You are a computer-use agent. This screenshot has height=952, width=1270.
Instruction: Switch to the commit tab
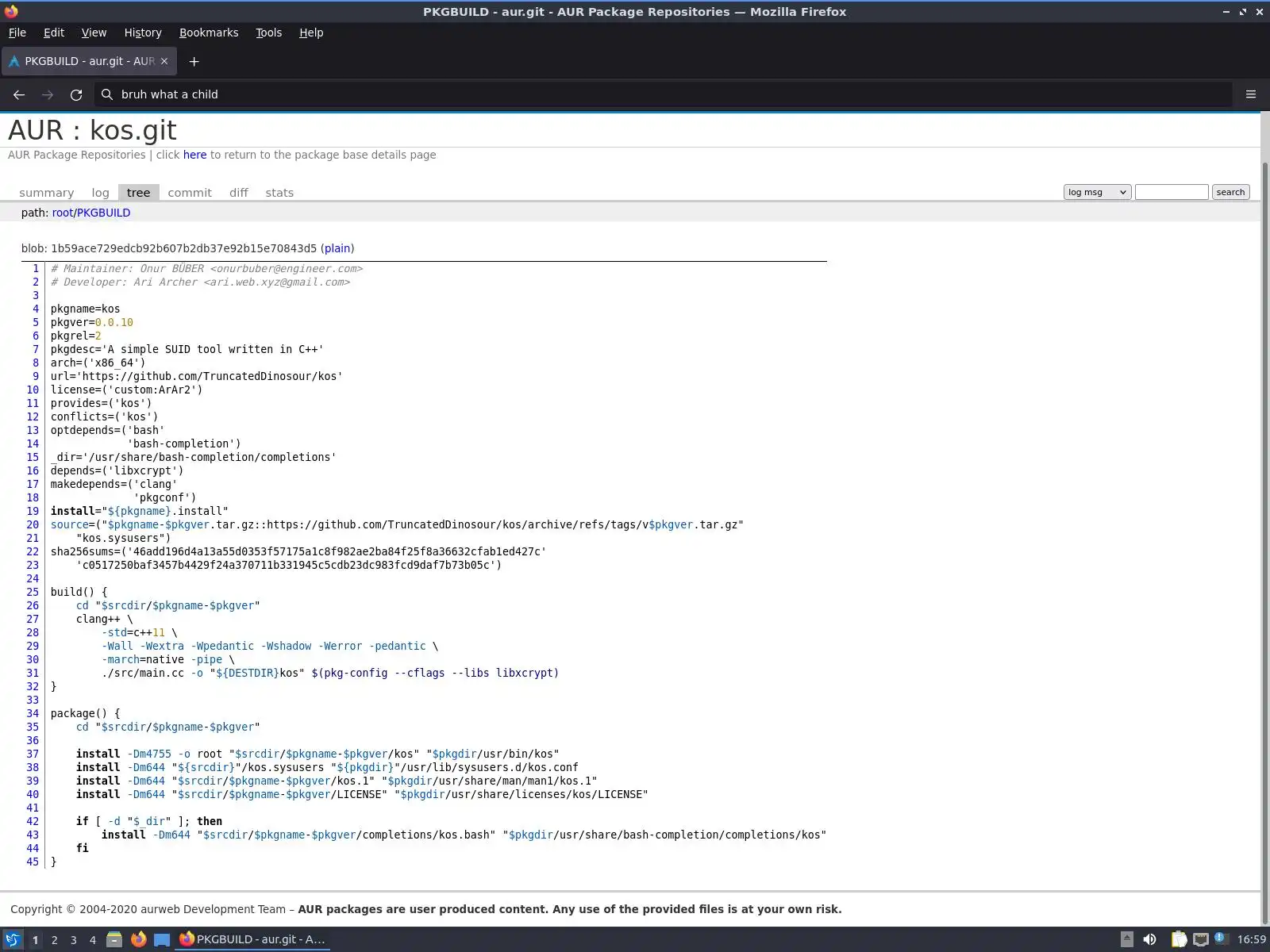coord(190,193)
